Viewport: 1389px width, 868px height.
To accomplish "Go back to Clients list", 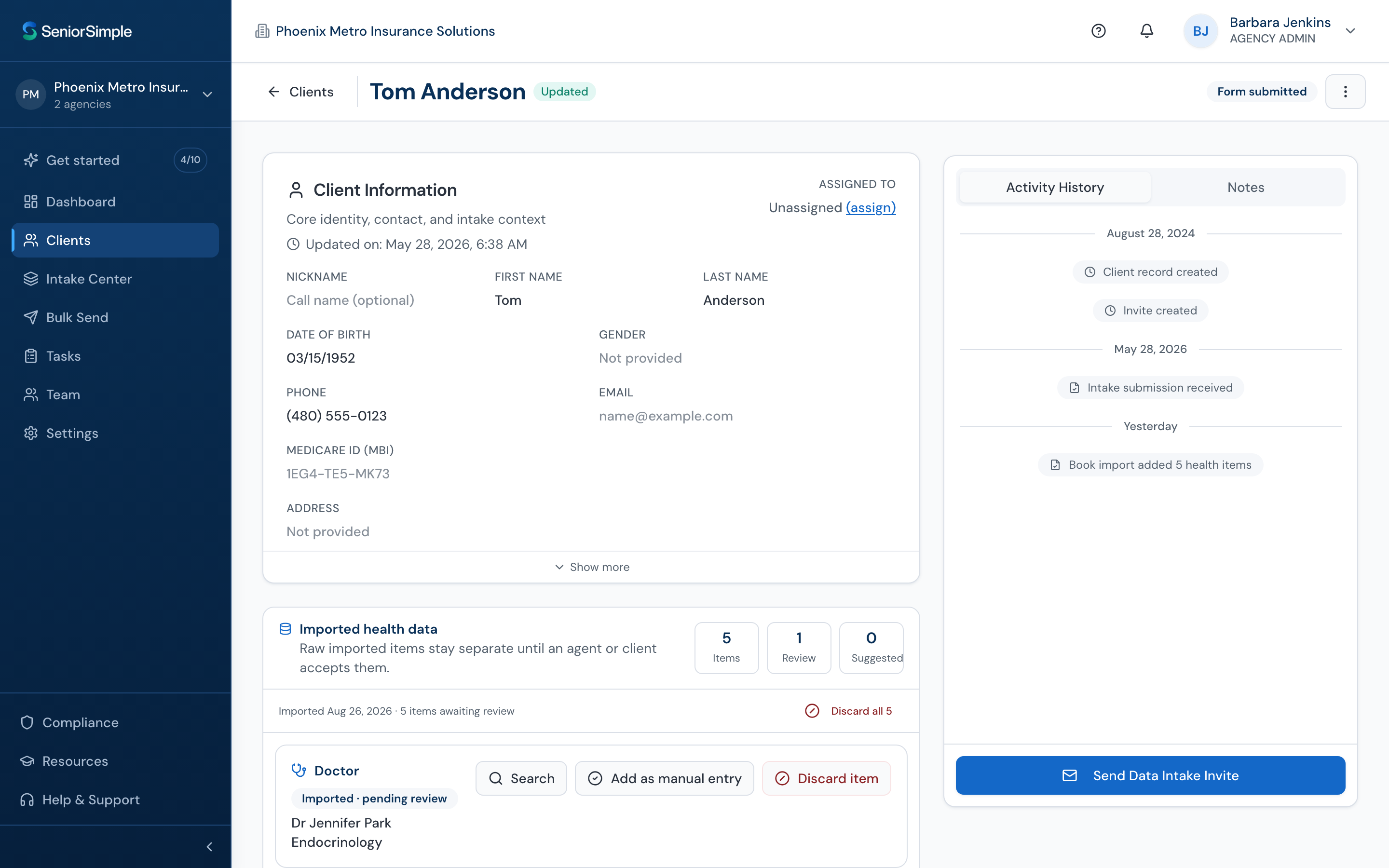I will 300,92.
